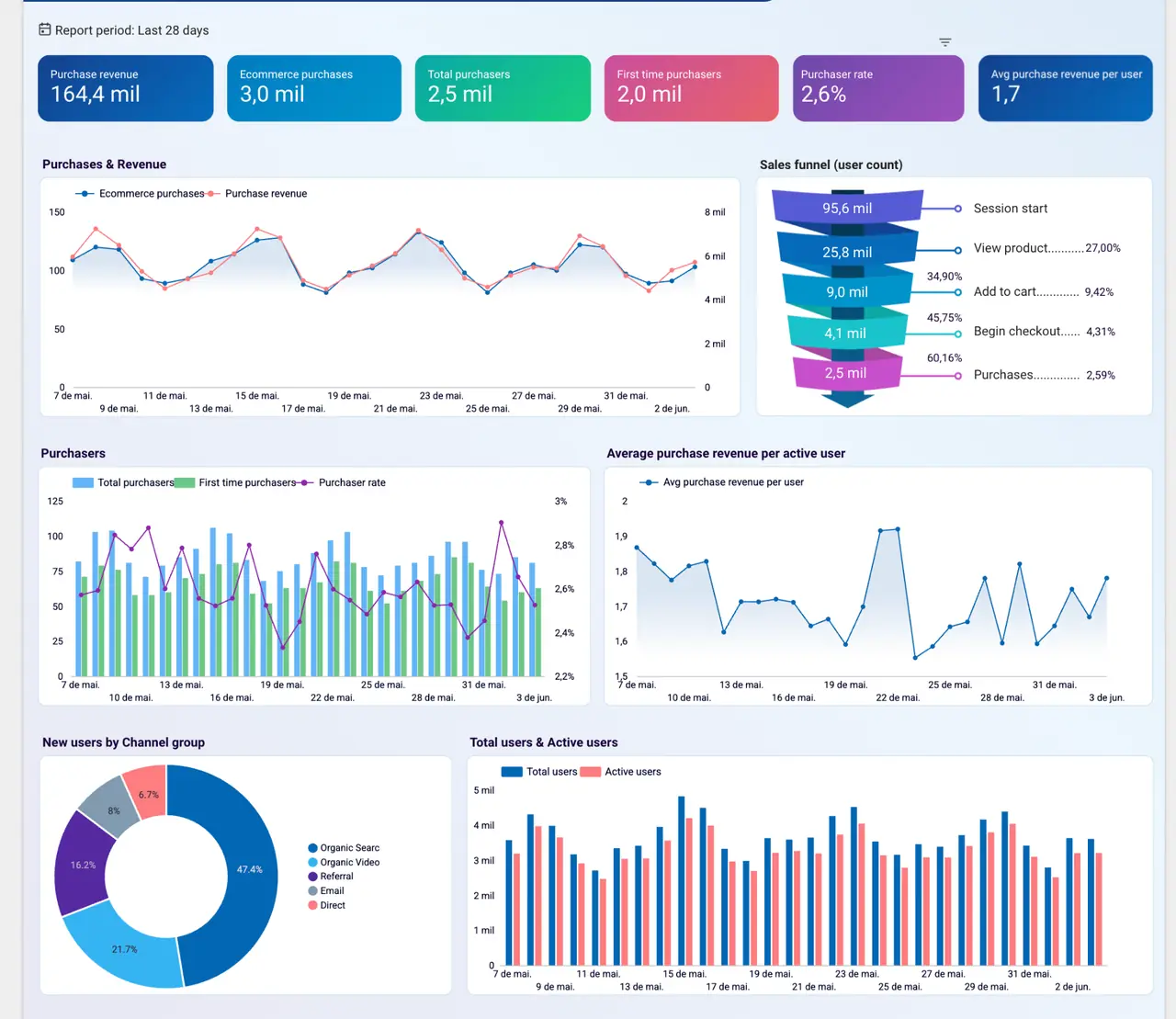Toggle Purchaser rate legend entry
The width and height of the screenshot is (1176, 1019).
coord(342,482)
